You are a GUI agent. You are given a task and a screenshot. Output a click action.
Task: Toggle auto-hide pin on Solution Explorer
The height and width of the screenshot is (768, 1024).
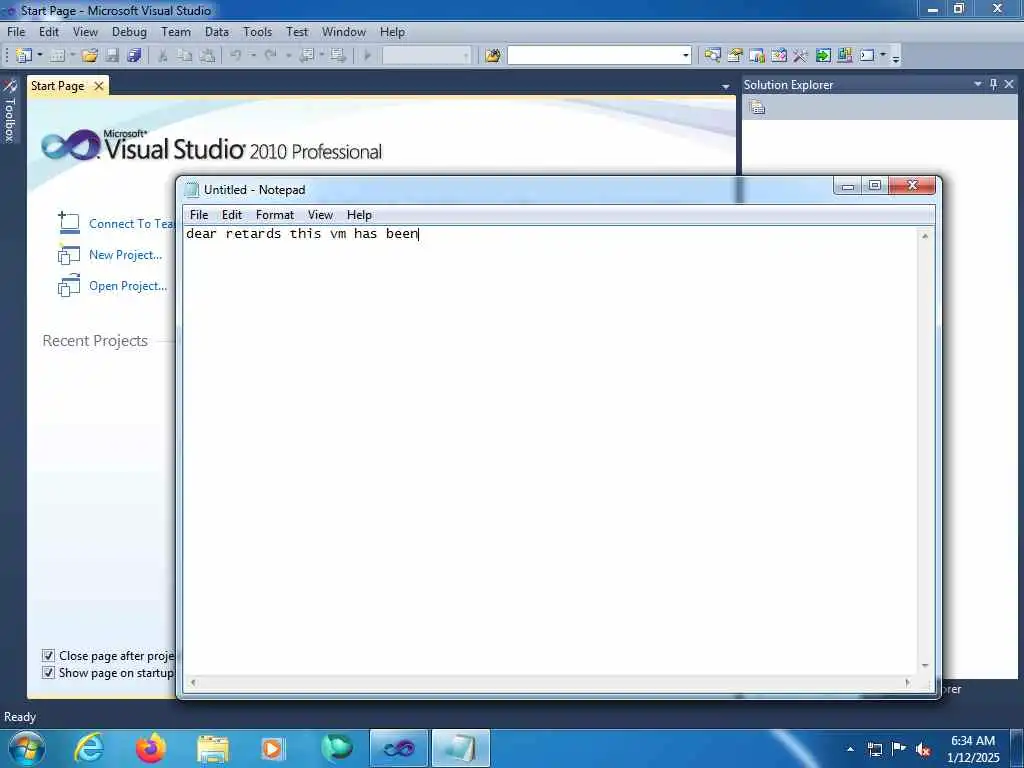993,84
